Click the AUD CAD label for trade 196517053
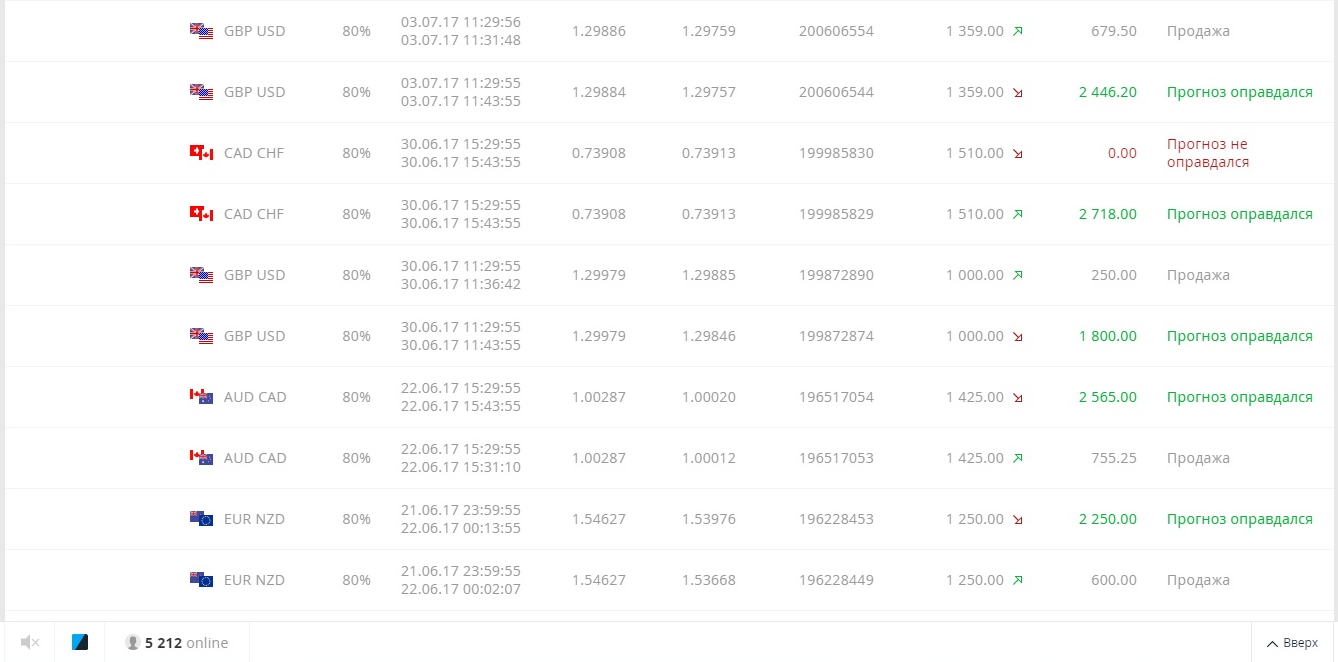This screenshot has height=662, width=1338. pos(255,458)
